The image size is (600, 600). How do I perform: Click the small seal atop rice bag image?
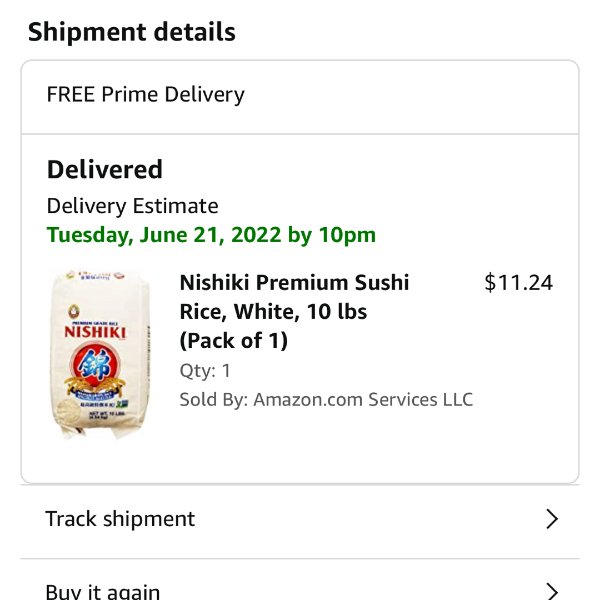coord(74,311)
